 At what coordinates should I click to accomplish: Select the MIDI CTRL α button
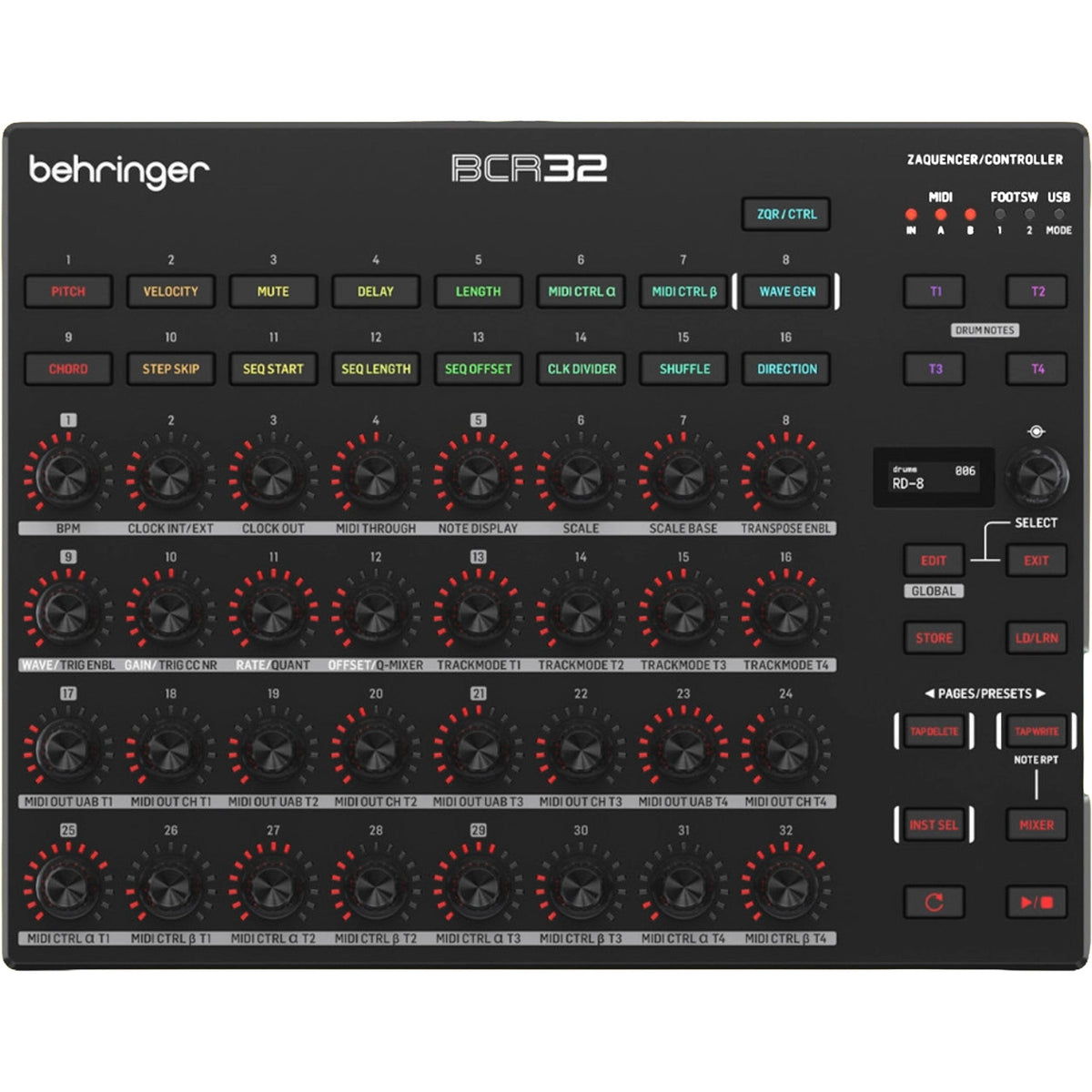click(x=581, y=291)
